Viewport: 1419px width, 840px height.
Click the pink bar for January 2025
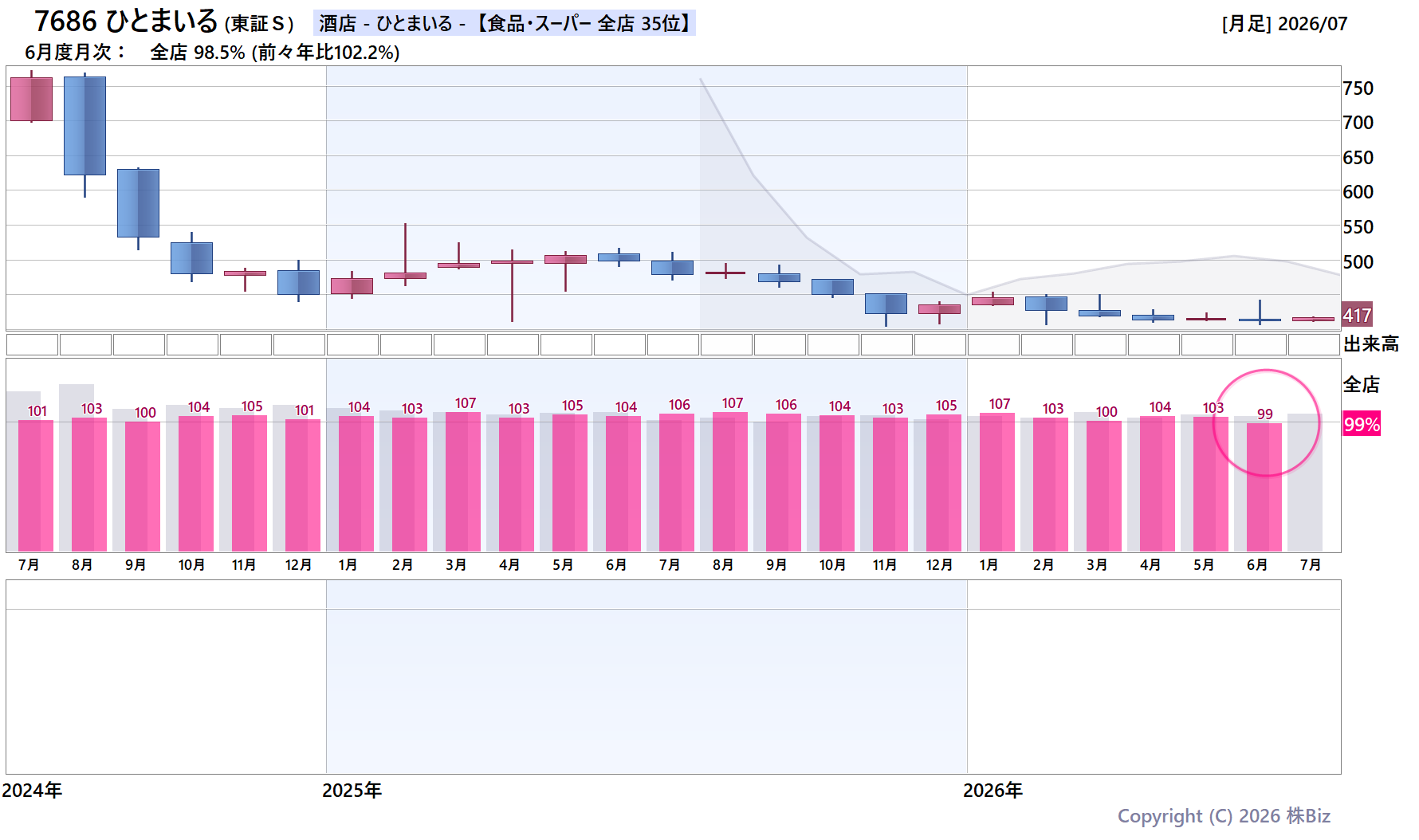pos(356,484)
